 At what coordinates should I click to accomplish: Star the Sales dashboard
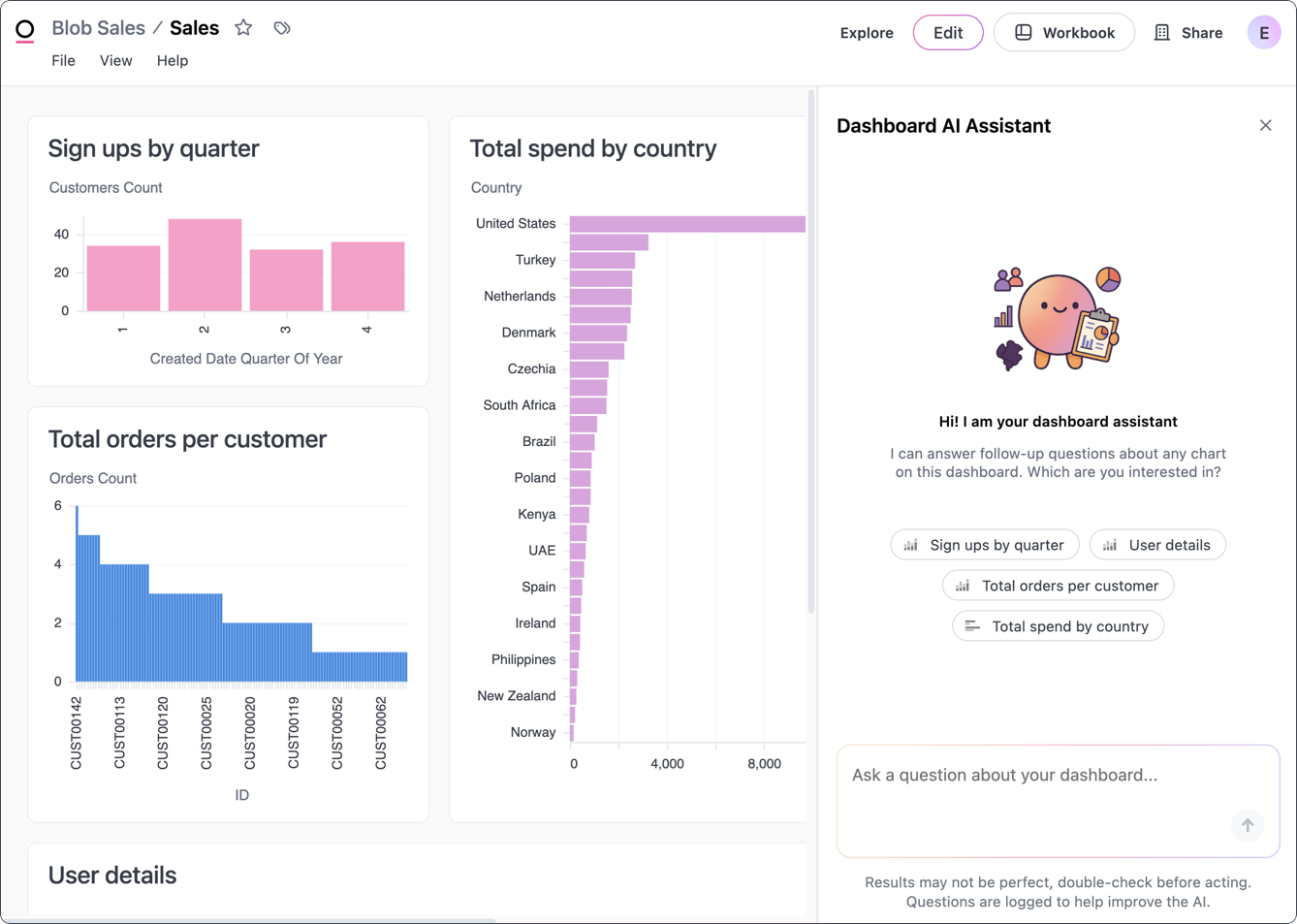pyautogui.click(x=243, y=28)
